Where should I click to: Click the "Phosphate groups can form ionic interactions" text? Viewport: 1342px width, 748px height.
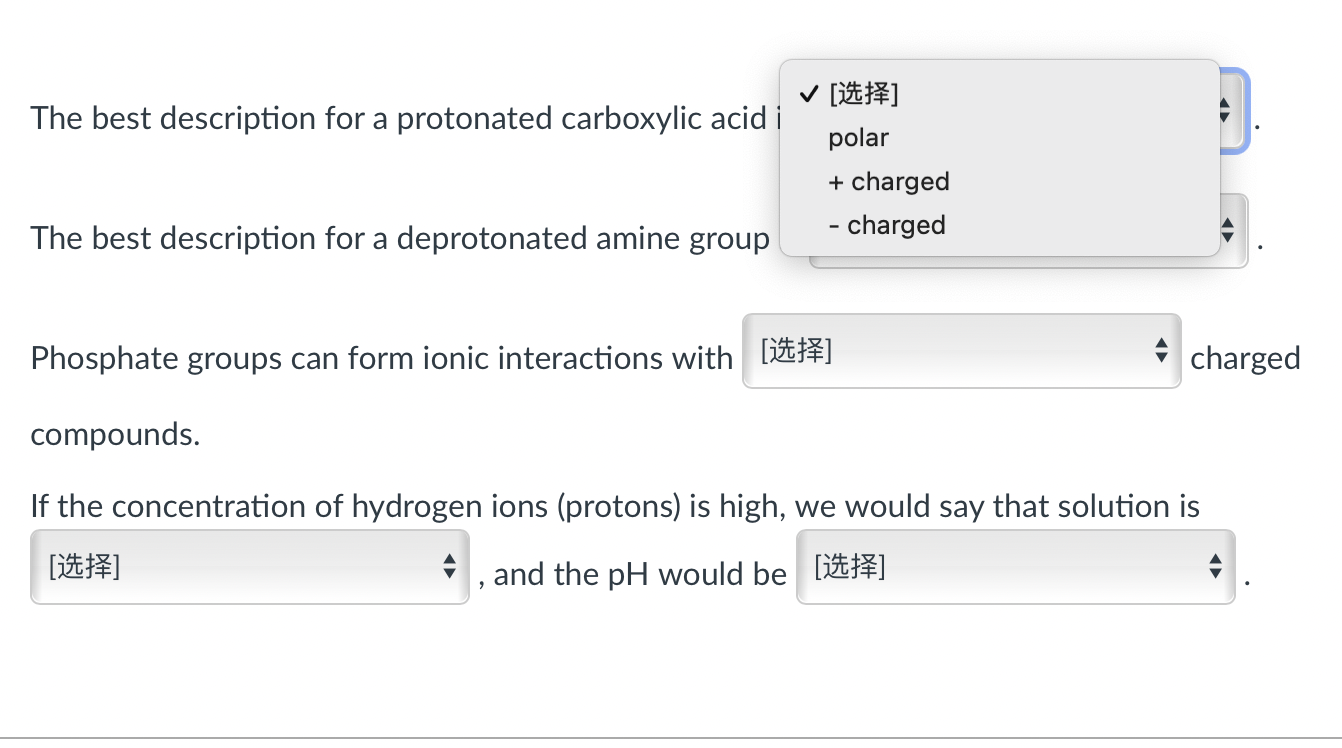pyautogui.click(x=381, y=358)
